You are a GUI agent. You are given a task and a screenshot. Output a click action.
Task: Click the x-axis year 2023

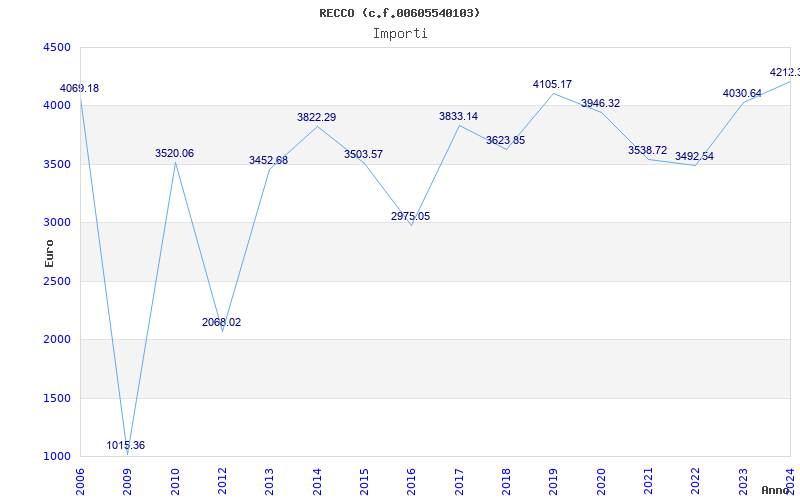pyautogui.click(x=743, y=482)
